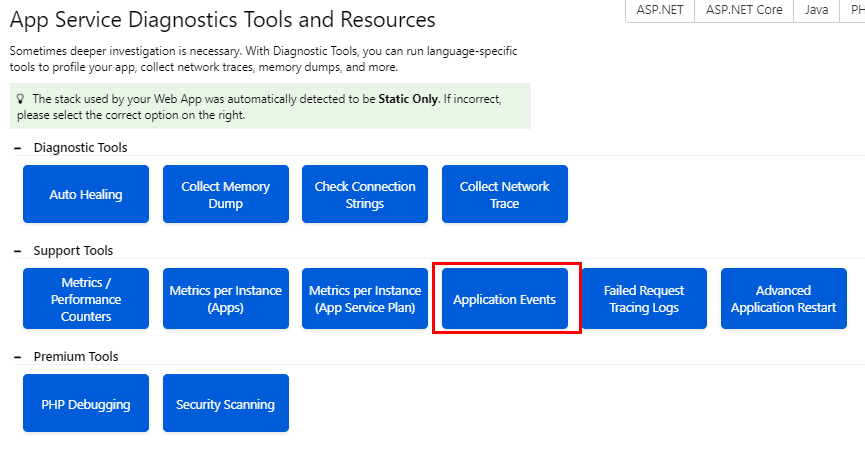Open Failed Request Tracing Logs
Viewport: 865px width, 451px height.
(x=644, y=299)
